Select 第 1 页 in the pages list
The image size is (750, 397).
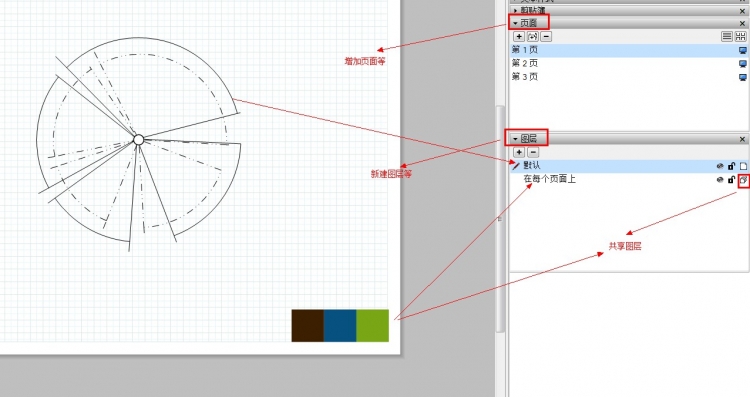(x=629, y=50)
